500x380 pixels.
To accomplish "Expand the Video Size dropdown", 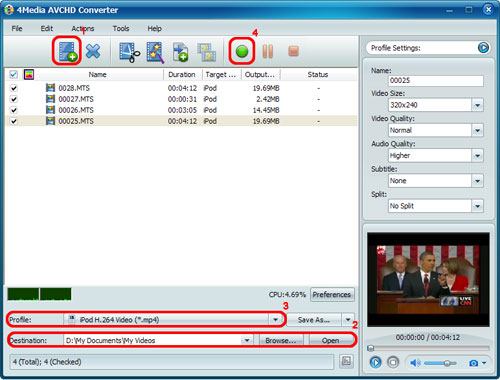I will (x=477, y=105).
